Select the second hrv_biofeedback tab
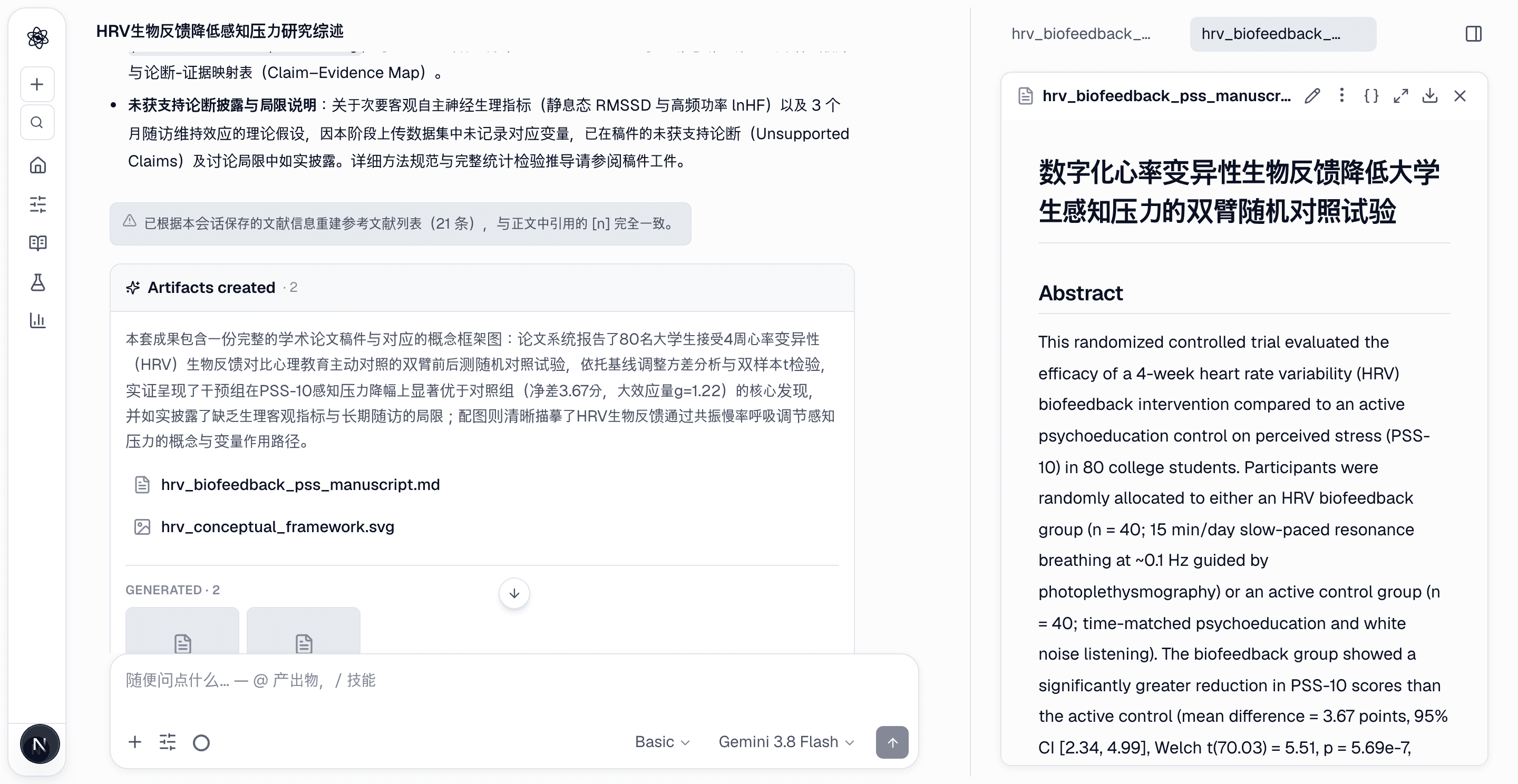Screen dimensions: 1518x784 point(1283,34)
